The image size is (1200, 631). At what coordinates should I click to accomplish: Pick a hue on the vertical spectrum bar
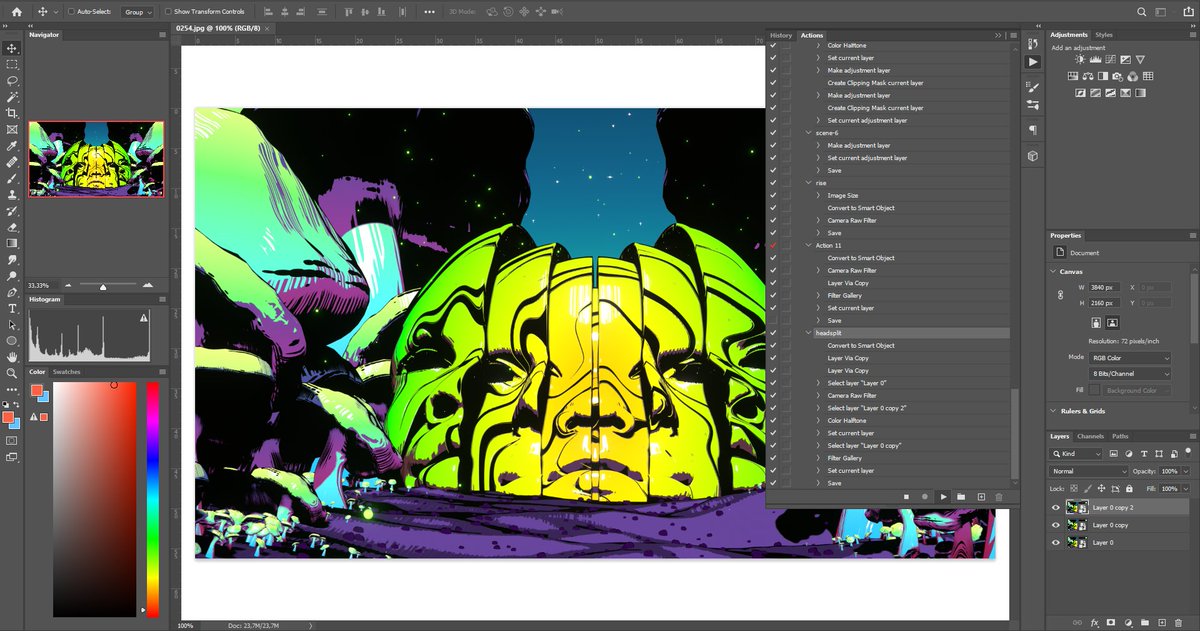[153, 500]
